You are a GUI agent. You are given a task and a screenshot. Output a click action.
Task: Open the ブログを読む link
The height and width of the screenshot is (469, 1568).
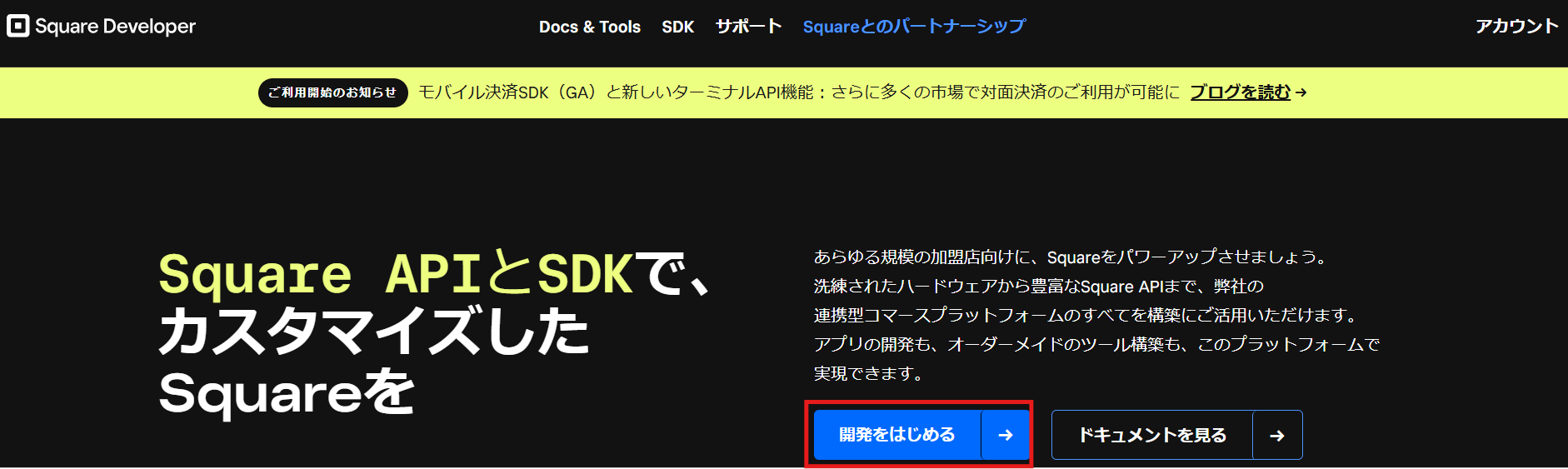(1240, 92)
